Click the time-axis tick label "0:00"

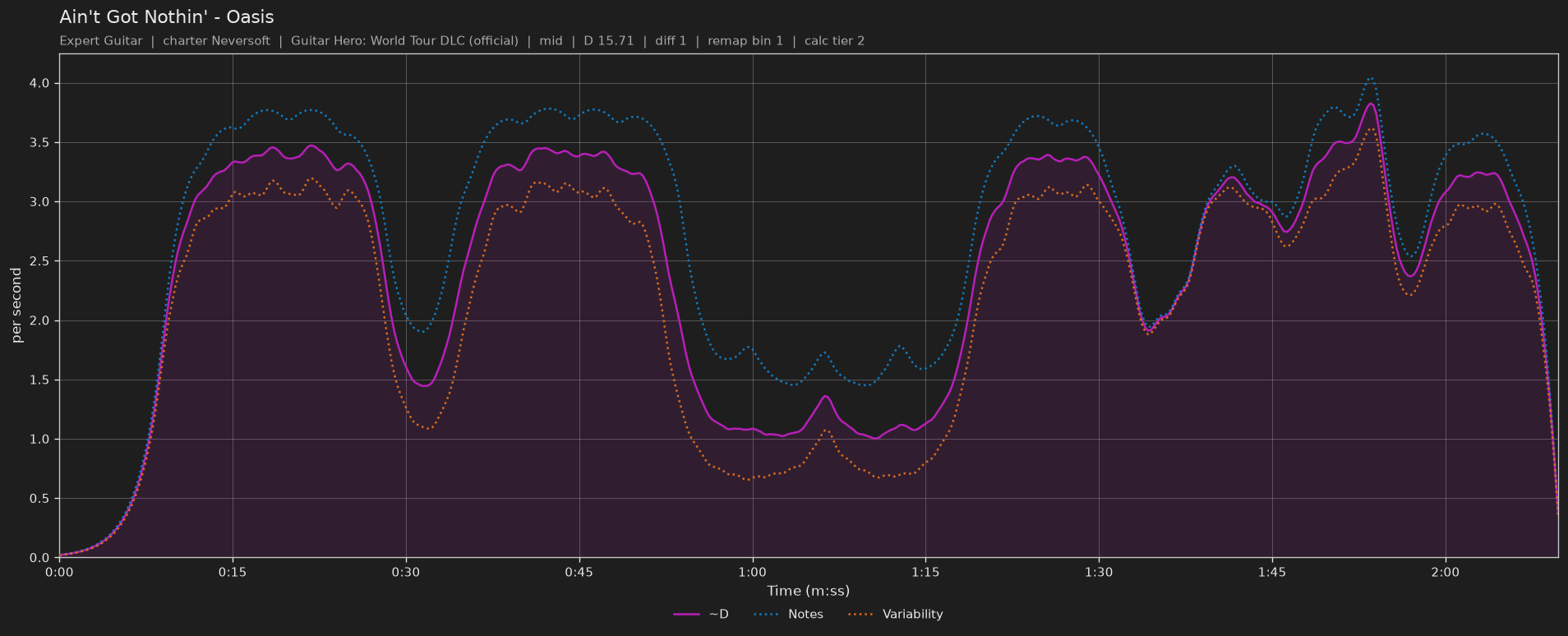(59, 572)
